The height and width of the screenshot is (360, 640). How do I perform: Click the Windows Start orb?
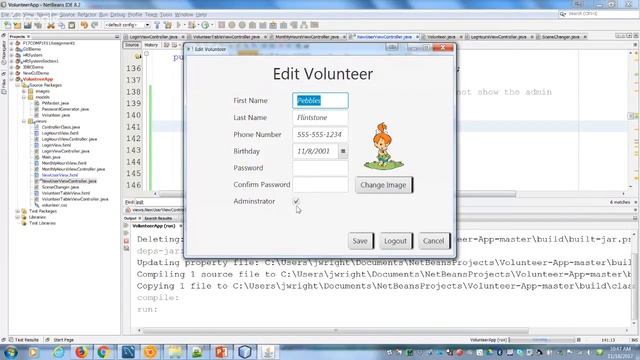(10, 352)
